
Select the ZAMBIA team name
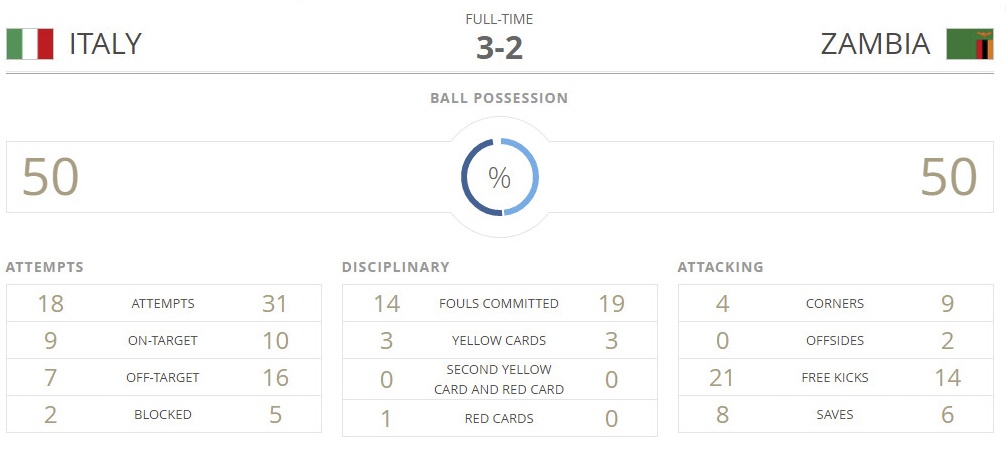(x=875, y=44)
